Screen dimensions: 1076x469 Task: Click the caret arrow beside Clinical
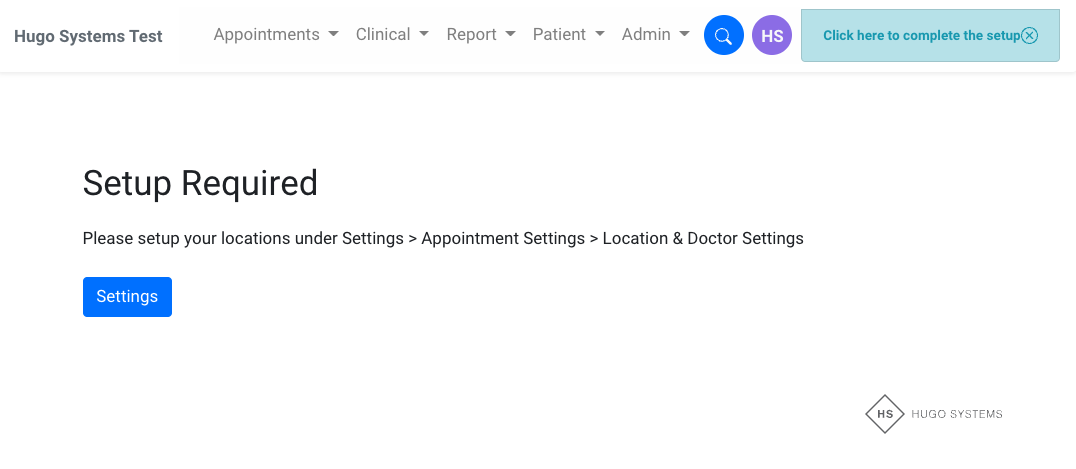click(x=424, y=34)
